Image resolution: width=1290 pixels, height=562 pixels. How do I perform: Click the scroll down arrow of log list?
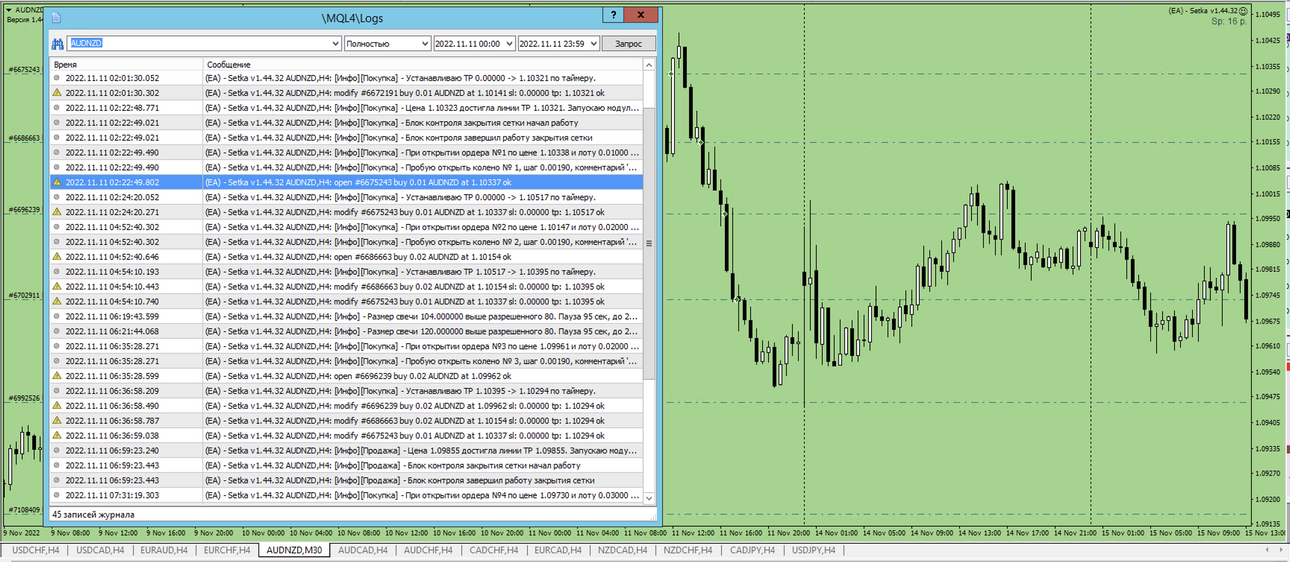pos(649,498)
